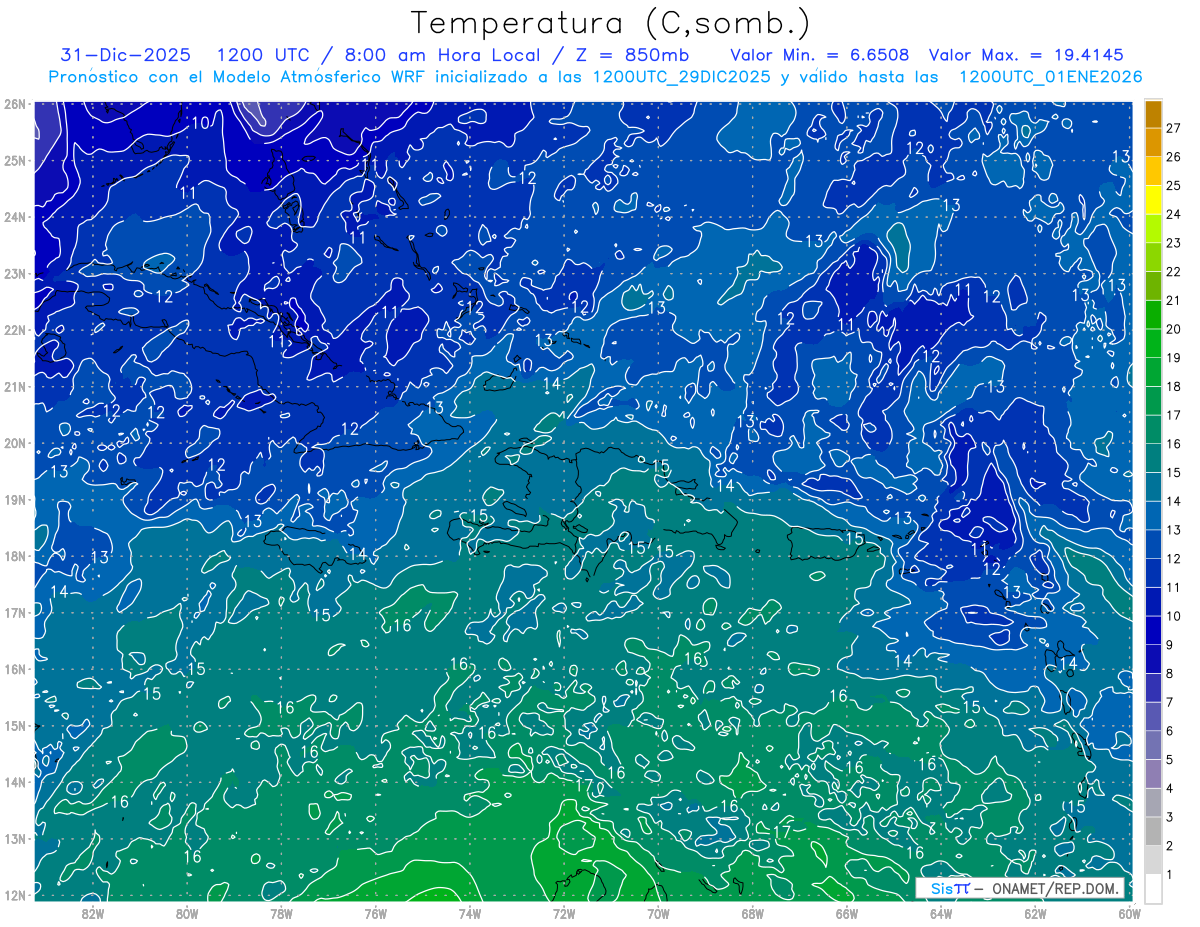Click the "80W" longitude axis label
This screenshot has height=927, width=1200.
click(x=186, y=912)
